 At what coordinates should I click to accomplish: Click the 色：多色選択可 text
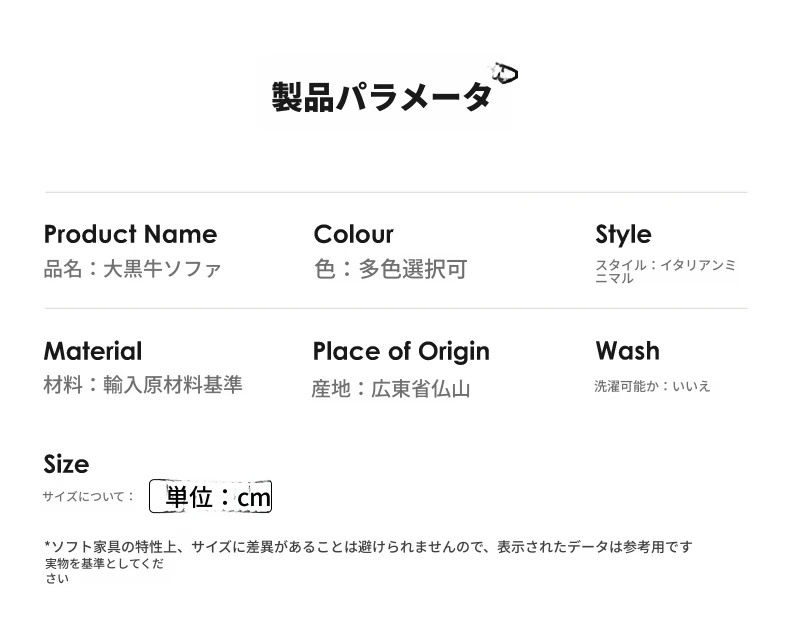[391, 269]
